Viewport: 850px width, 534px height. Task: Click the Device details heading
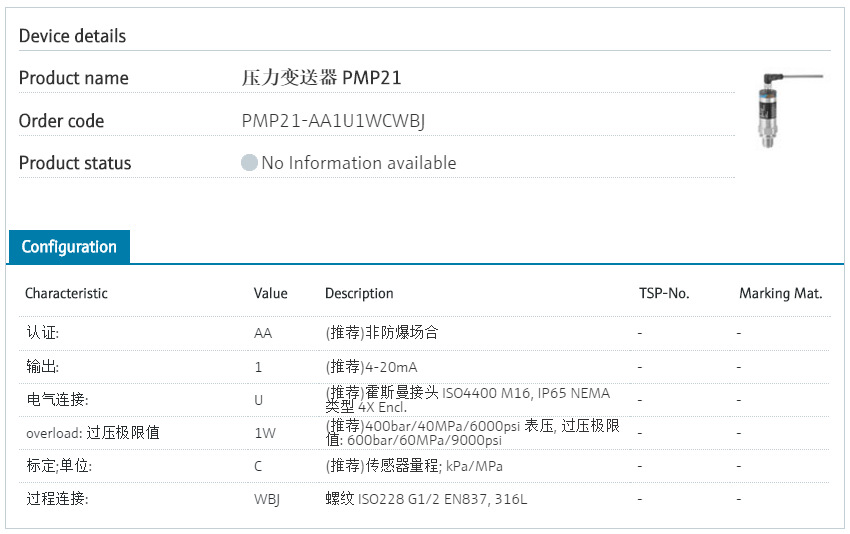pyautogui.click(x=72, y=36)
